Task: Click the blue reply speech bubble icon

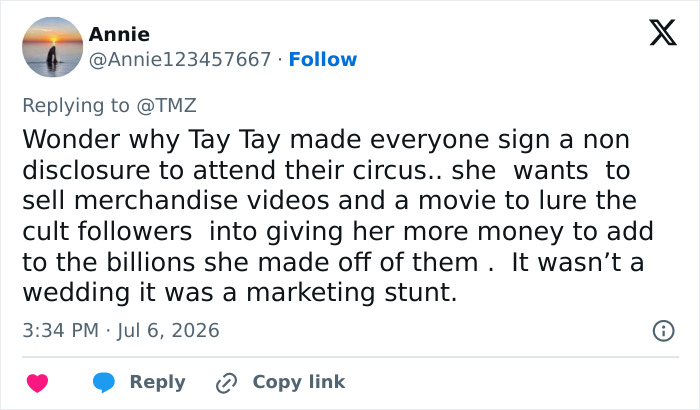Action: coord(104,383)
